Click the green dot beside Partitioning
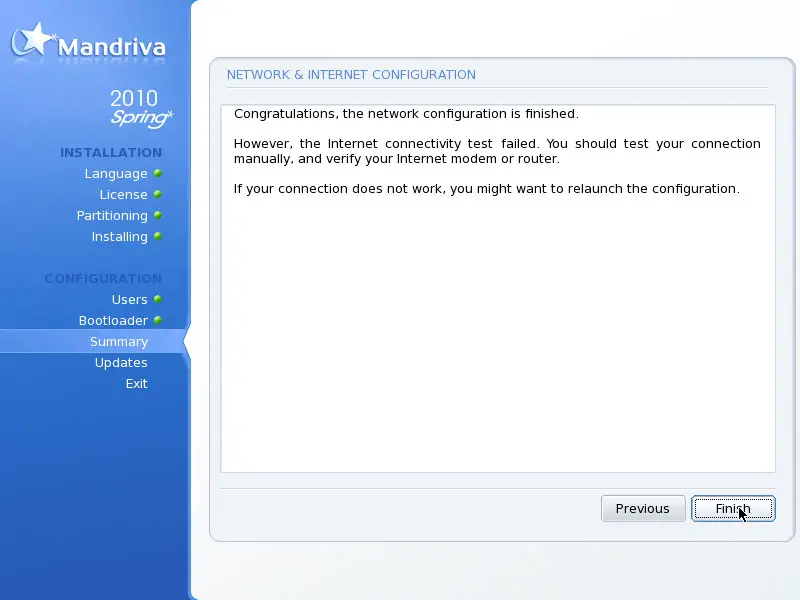The image size is (800, 600). coord(158,215)
